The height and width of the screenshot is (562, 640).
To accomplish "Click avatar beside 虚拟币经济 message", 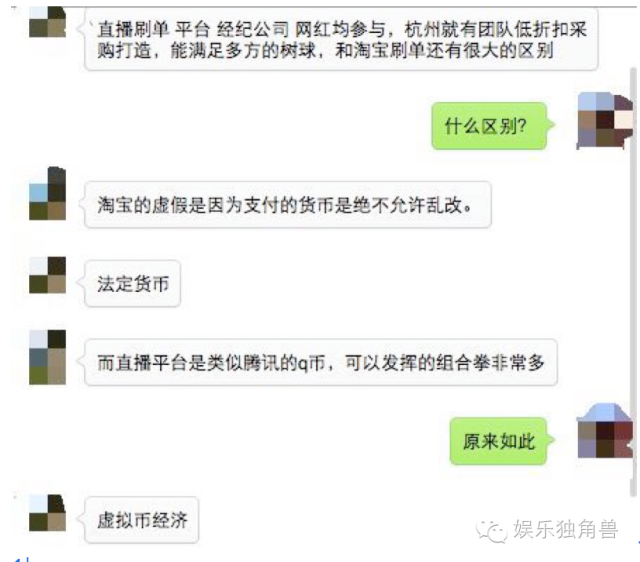I will point(47,513).
